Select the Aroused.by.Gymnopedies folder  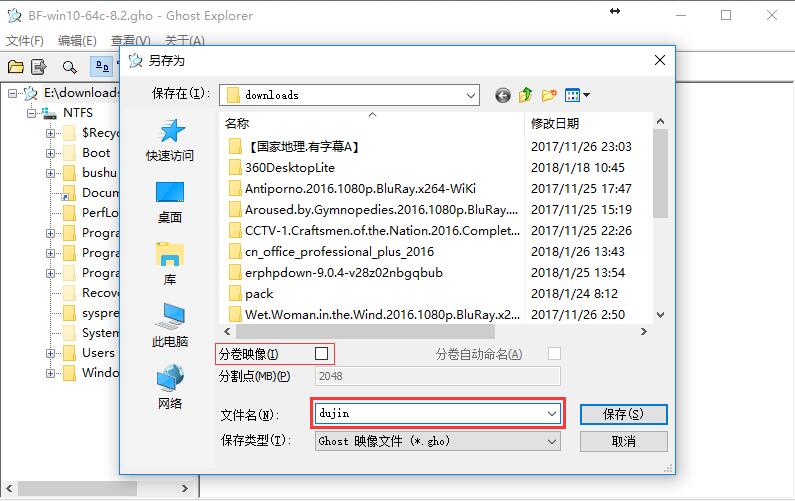(x=373, y=210)
